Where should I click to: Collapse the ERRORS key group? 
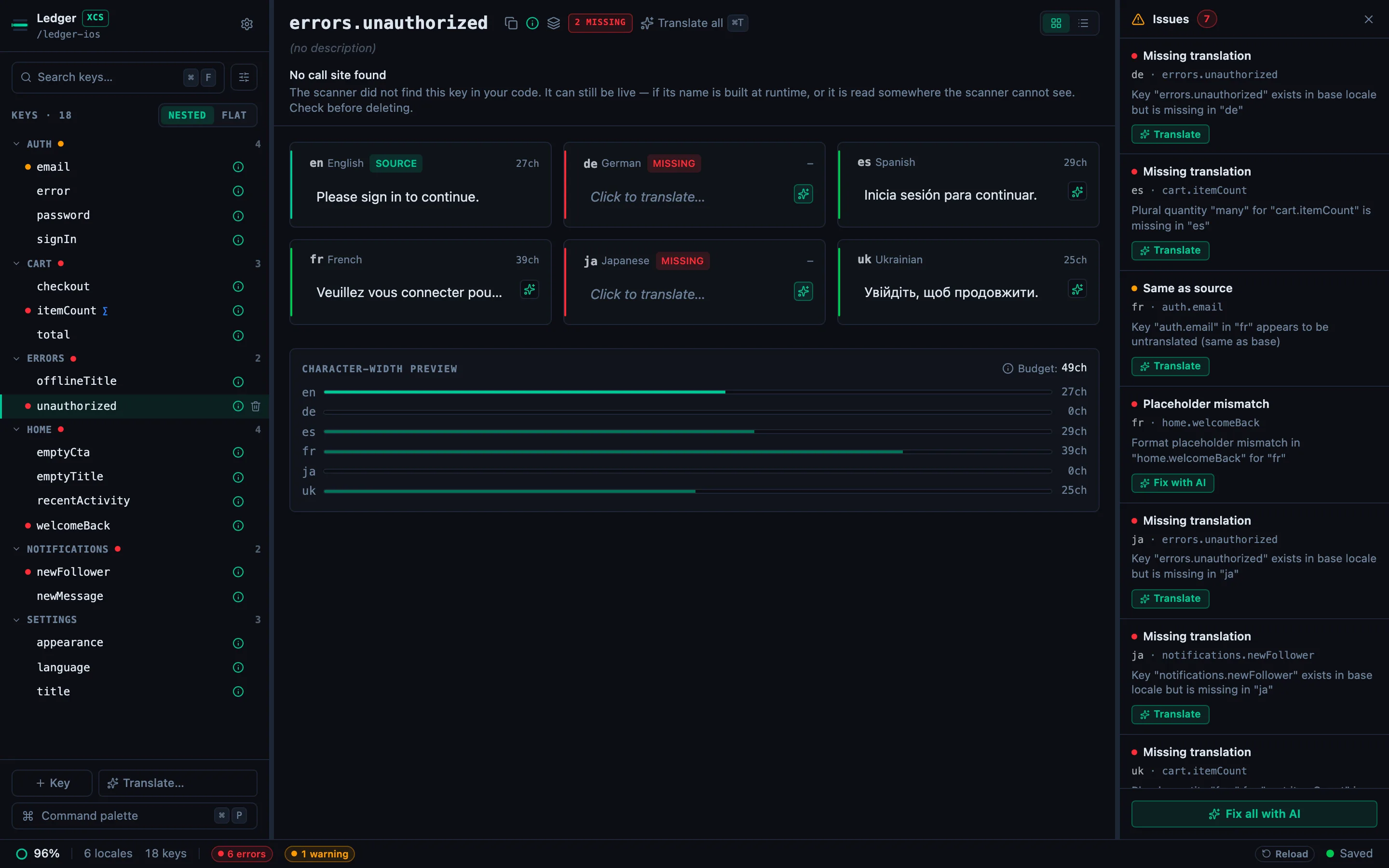[x=17, y=358]
